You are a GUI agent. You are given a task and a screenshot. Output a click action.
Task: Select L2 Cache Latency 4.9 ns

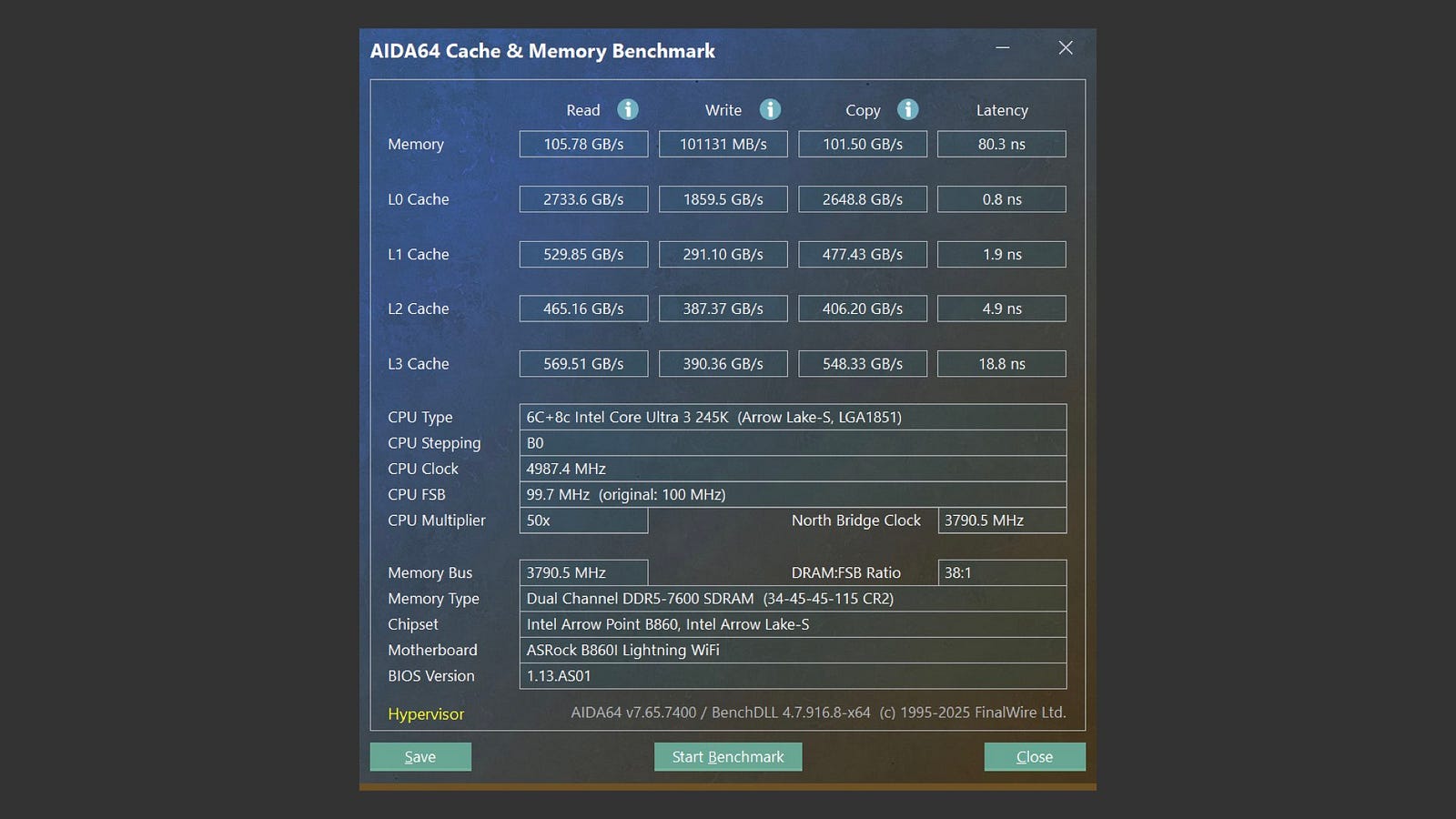pyautogui.click(x=1002, y=308)
